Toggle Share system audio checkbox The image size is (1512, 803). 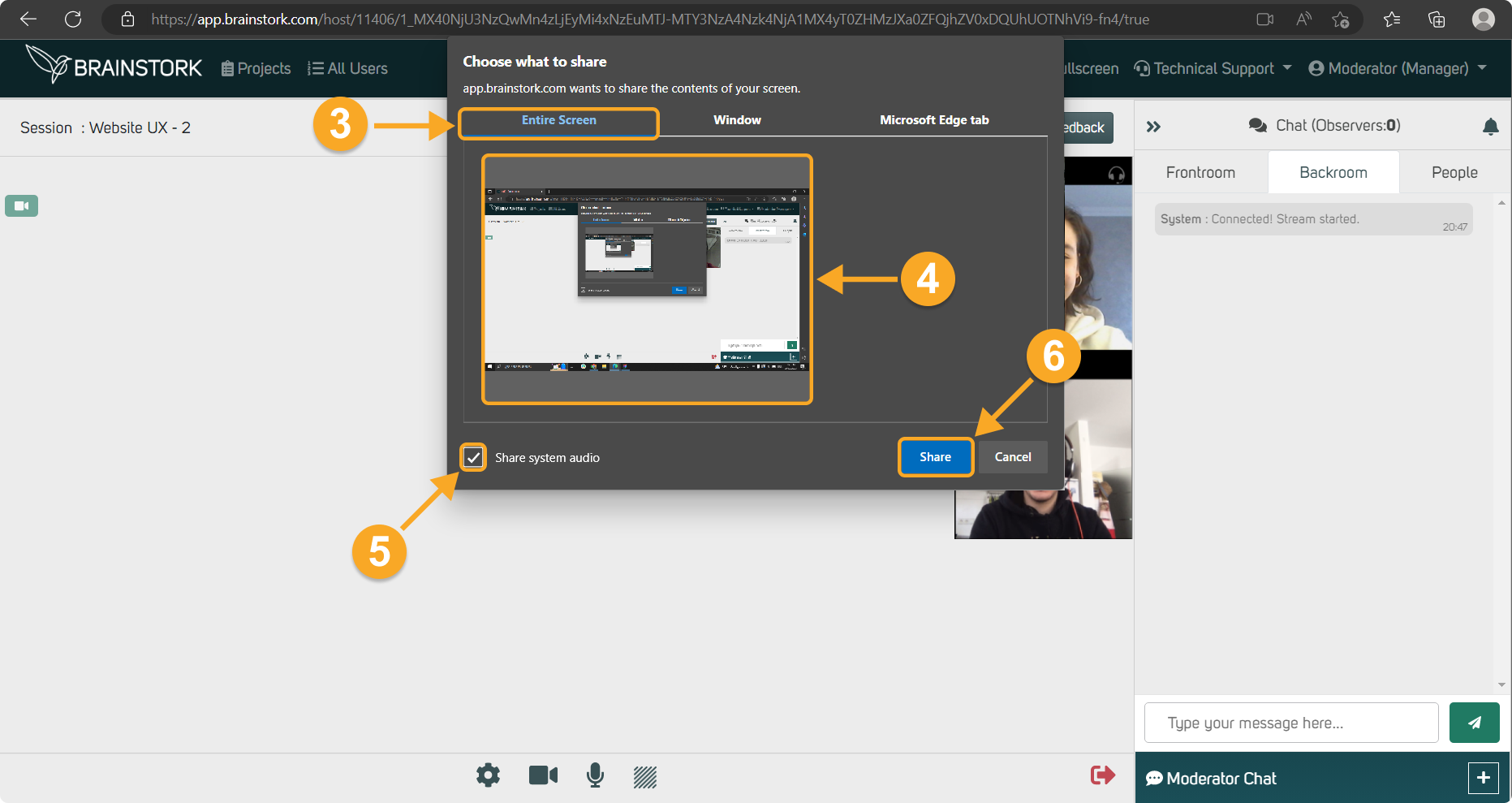coord(473,457)
